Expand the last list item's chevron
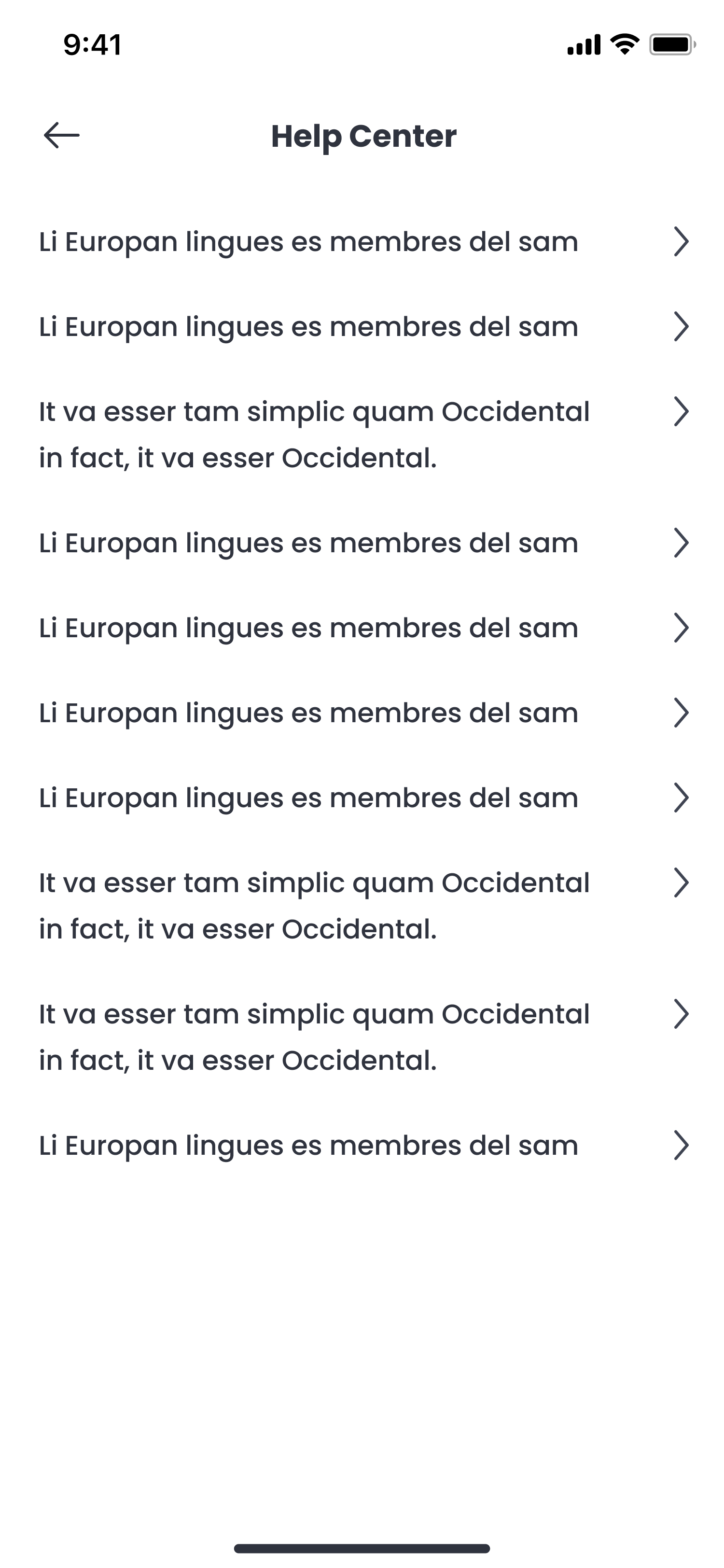The width and height of the screenshot is (724, 1568). [x=681, y=1146]
